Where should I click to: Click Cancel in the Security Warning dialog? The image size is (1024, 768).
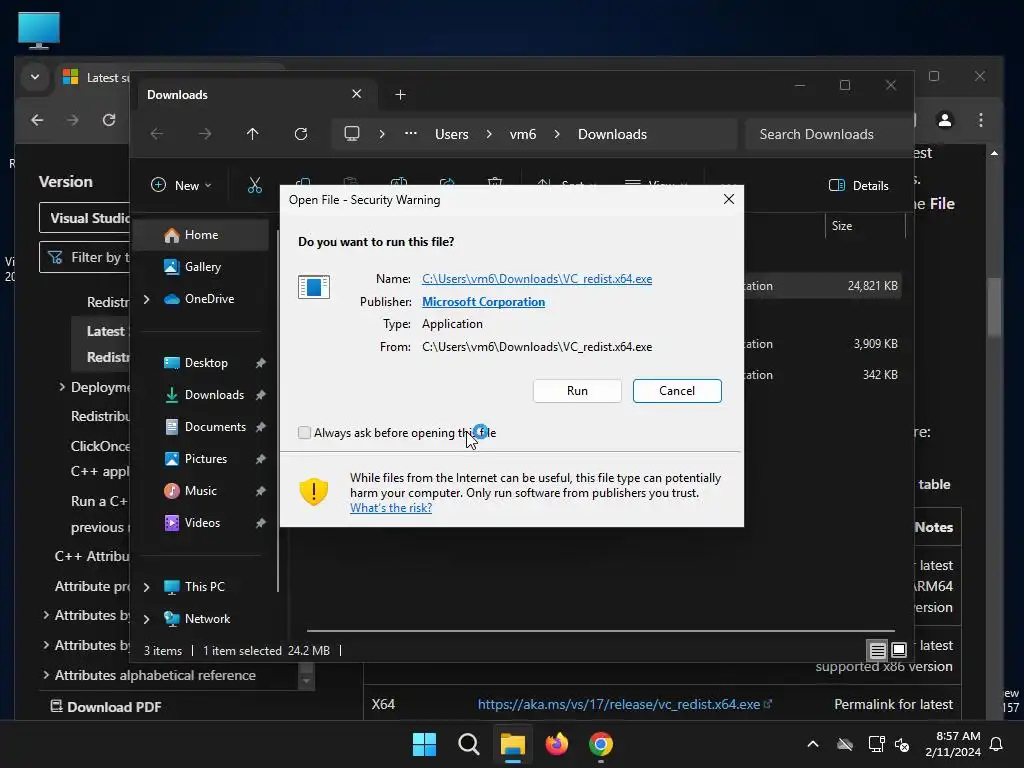(x=677, y=391)
